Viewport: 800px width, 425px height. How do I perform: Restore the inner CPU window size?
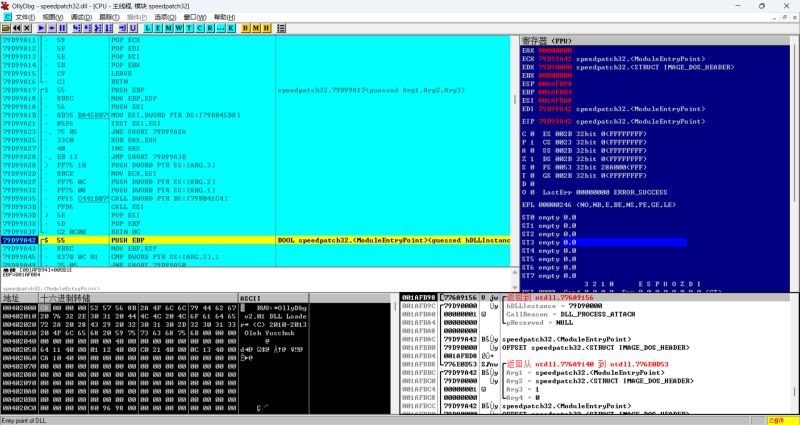coord(785,17)
